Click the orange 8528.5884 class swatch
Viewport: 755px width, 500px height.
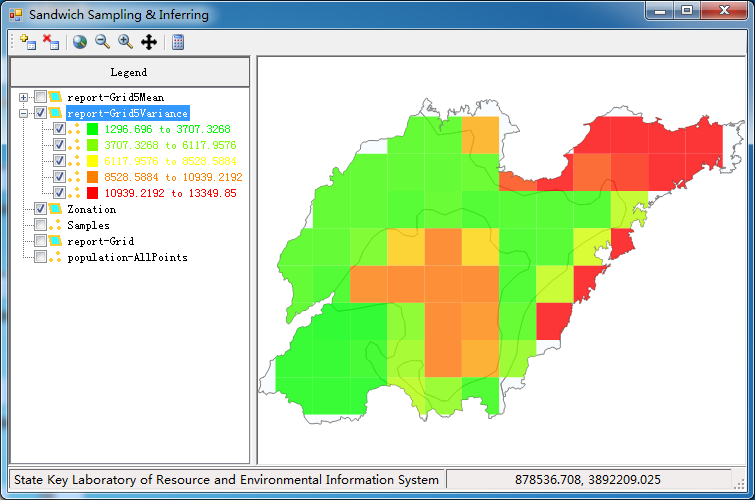click(x=92, y=177)
